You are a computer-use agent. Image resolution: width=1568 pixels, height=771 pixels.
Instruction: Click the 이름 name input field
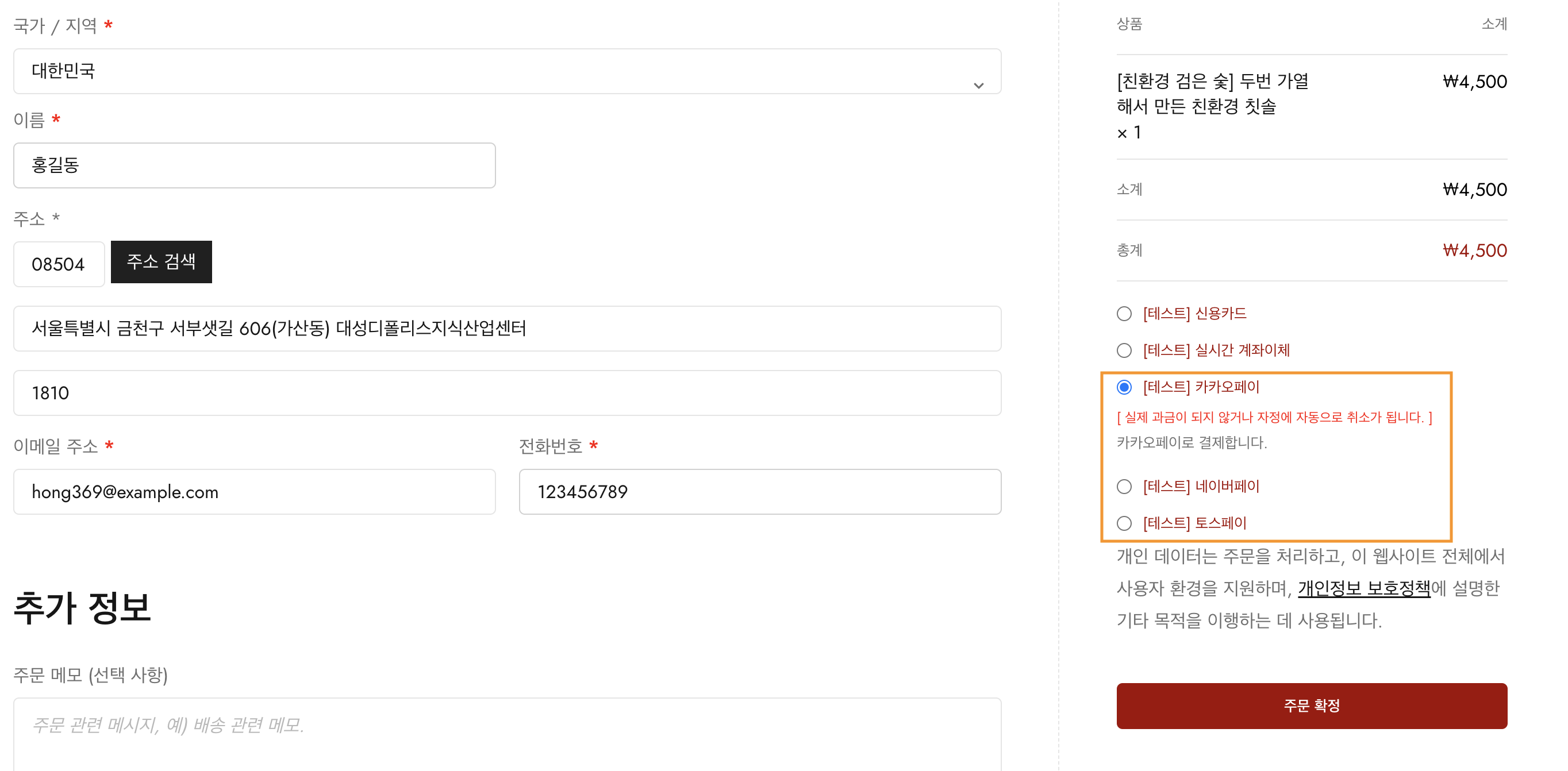pyautogui.click(x=255, y=165)
